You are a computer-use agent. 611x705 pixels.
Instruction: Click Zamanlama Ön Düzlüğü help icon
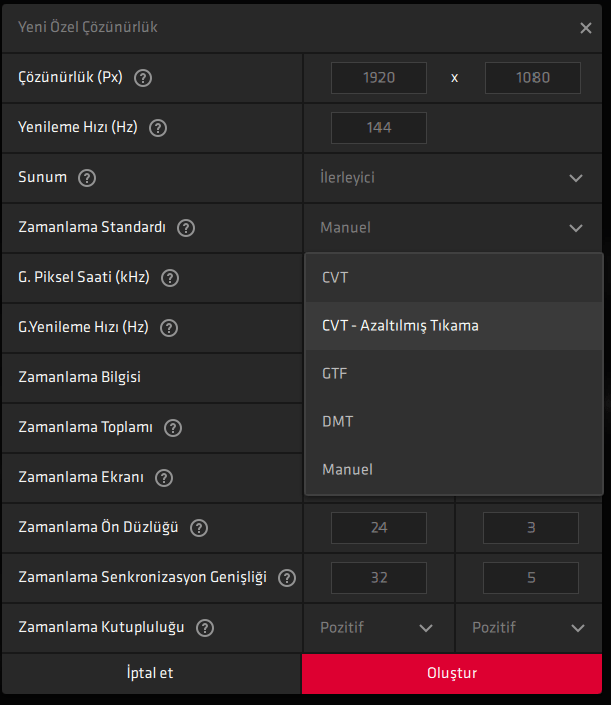[198, 528]
